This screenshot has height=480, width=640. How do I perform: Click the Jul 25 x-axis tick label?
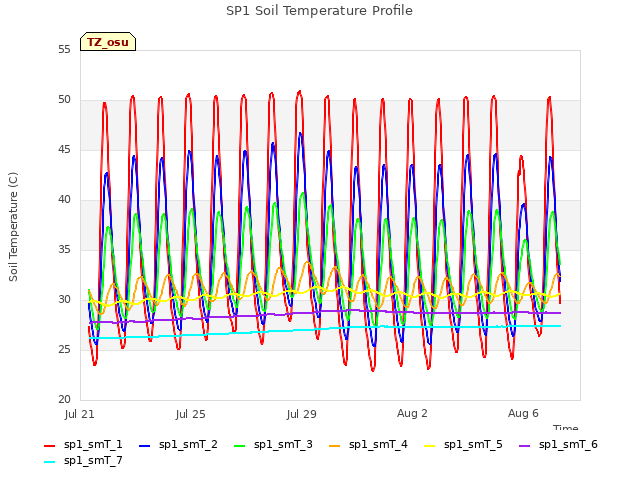pos(191,414)
